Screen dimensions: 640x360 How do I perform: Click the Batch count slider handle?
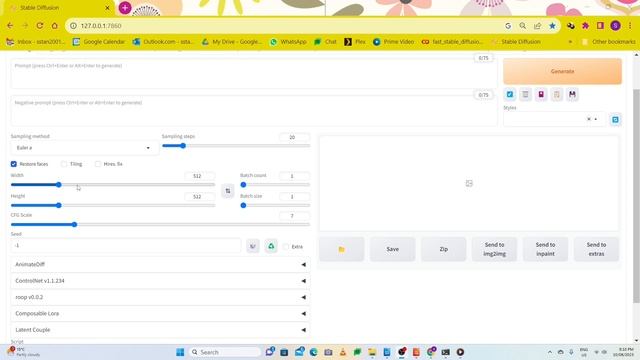click(x=243, y=185)
